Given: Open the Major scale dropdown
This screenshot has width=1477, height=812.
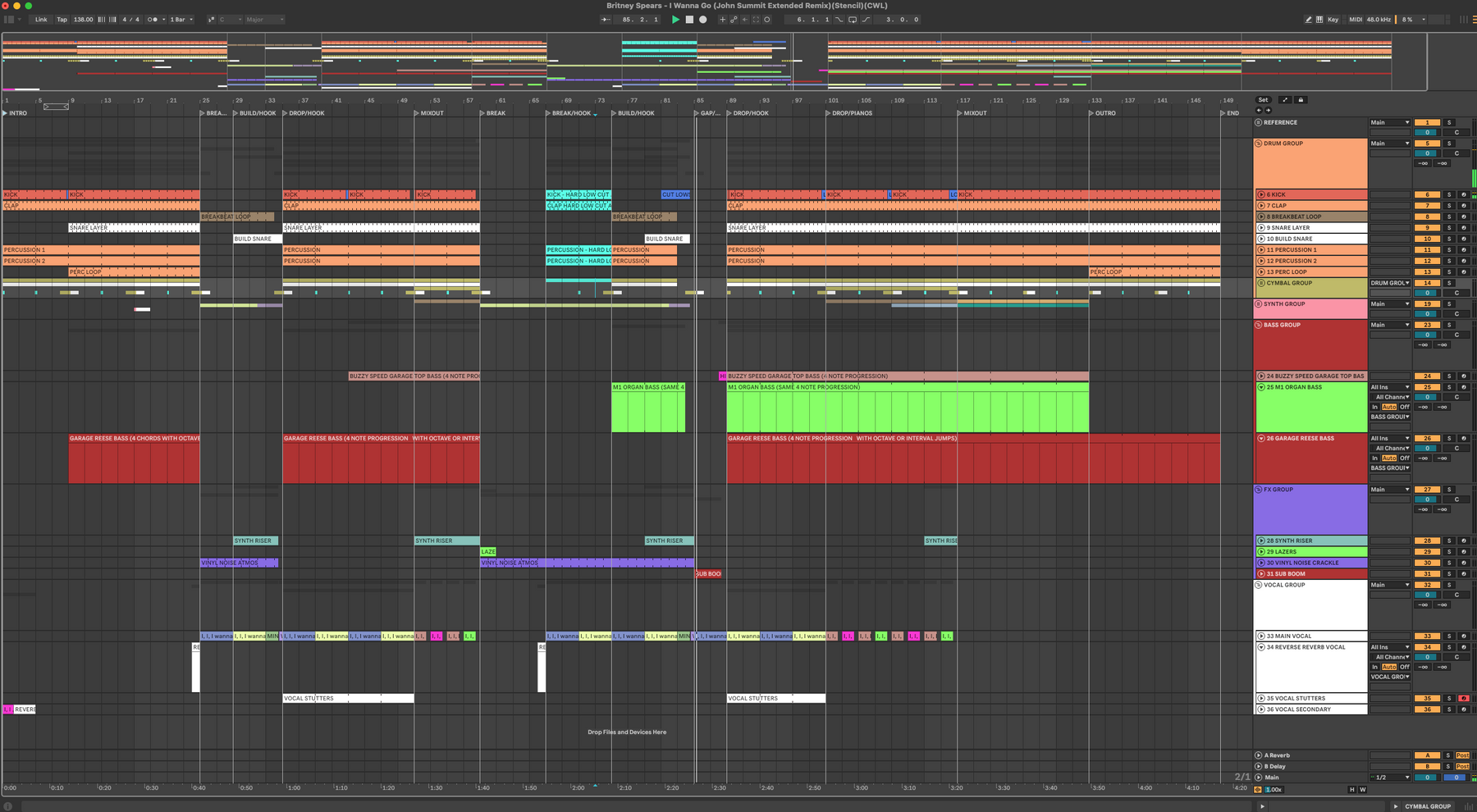Looking at the screenshot, I should pyautogui.click(x=264, y=20).
